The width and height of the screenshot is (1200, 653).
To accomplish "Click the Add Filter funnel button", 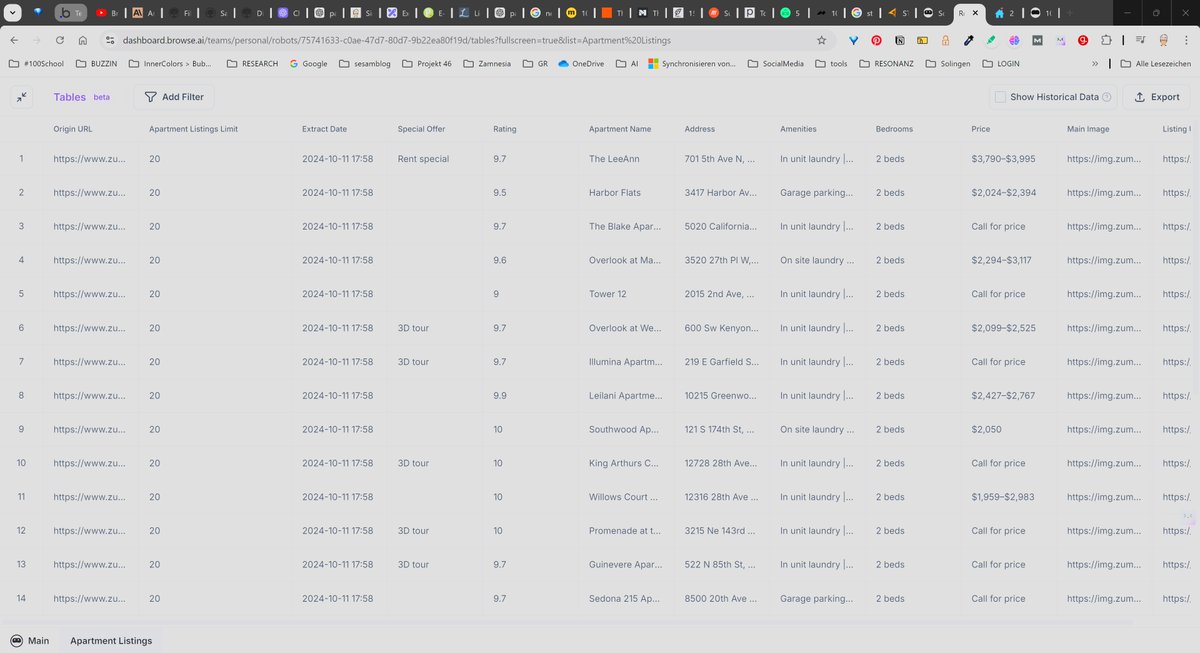I will click(174, 97).
